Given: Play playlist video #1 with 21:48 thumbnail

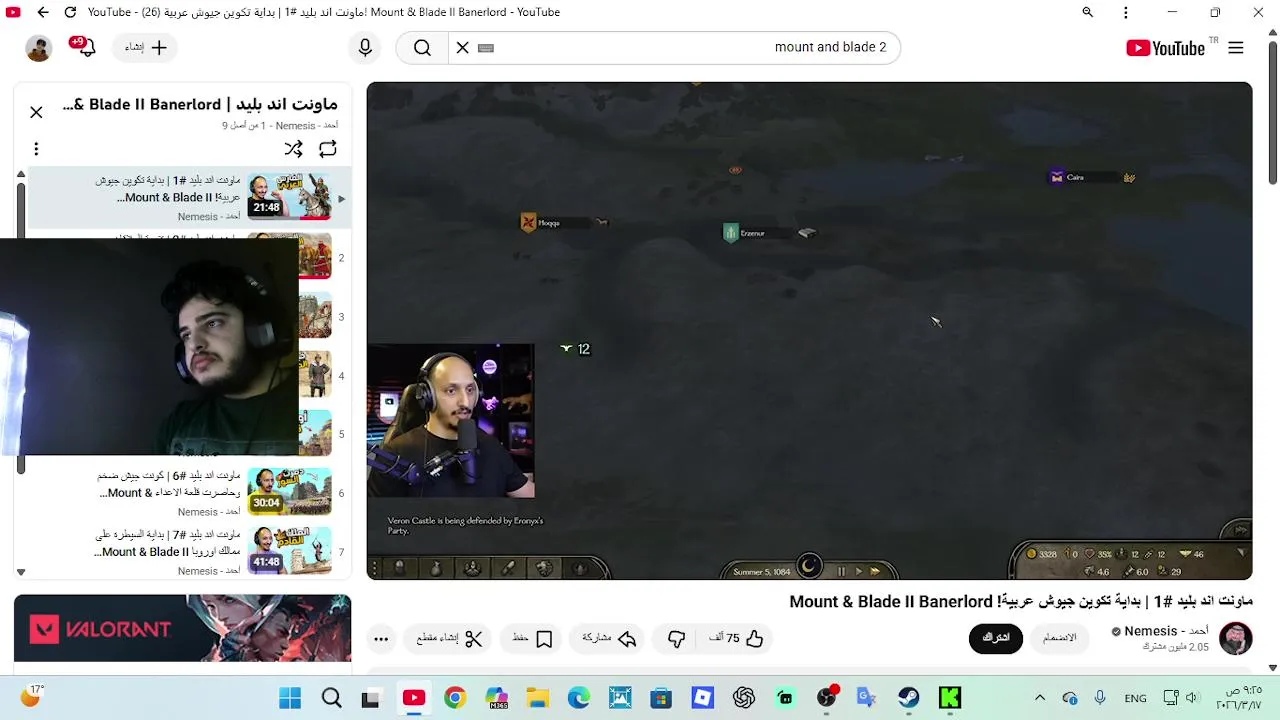Looking at the screenshot, I should tap(289, 197).
